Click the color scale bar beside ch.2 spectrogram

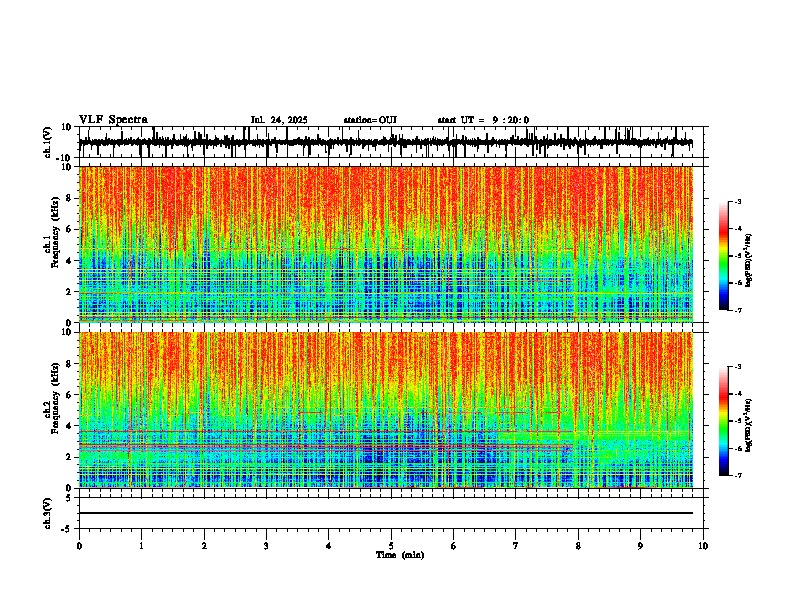coord(723,421)
